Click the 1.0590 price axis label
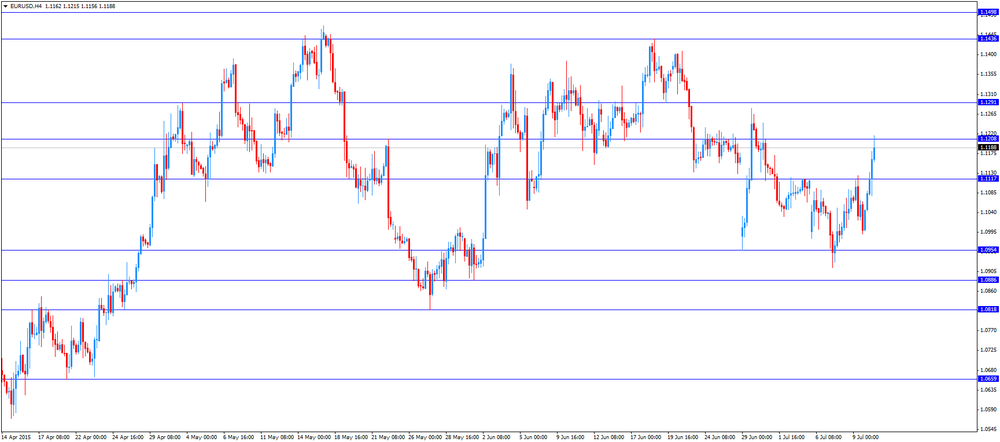Screen dimensions: 1000x442 tap(987, 409)
